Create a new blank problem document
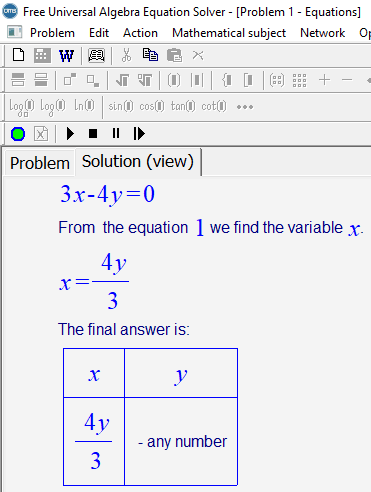The width and height of the screenshot is (371, 492). pos(18,55)
